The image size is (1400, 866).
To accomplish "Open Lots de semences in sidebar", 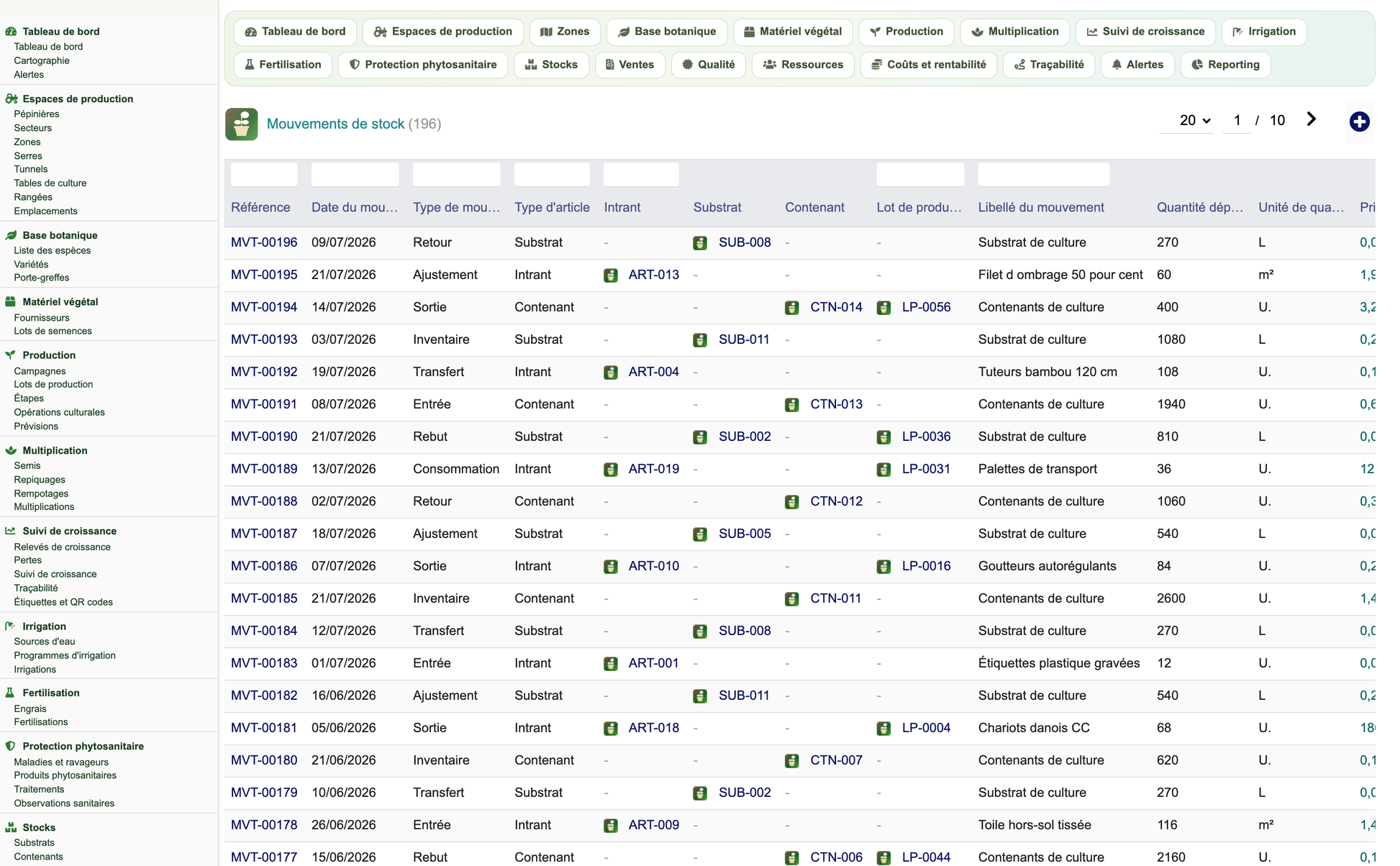I will pos(53,331).
